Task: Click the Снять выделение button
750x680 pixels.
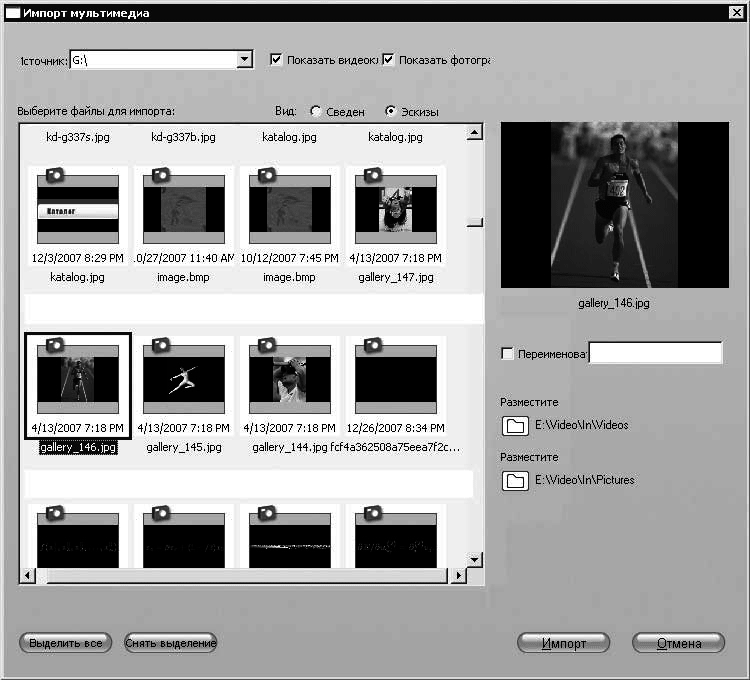Action: pos(171,643)
